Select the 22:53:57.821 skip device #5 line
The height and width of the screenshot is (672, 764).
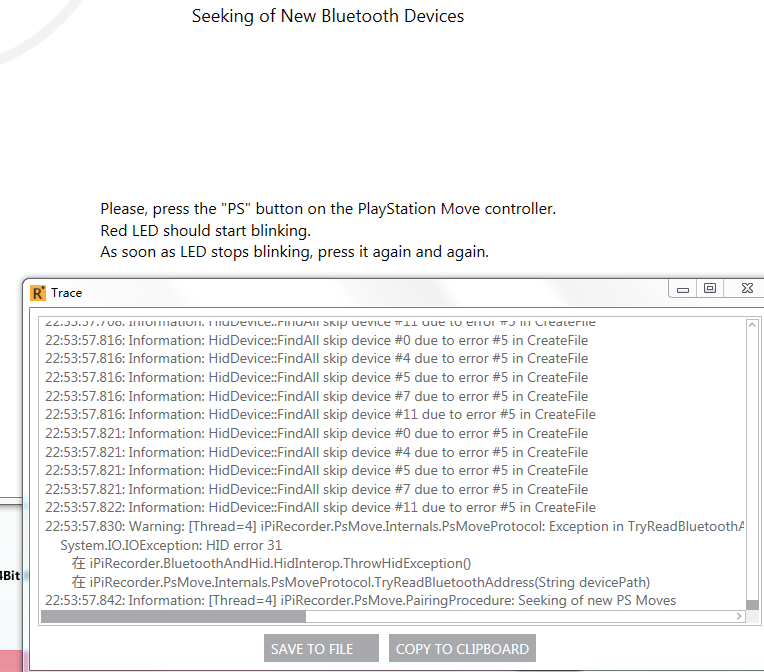[316, 470]
